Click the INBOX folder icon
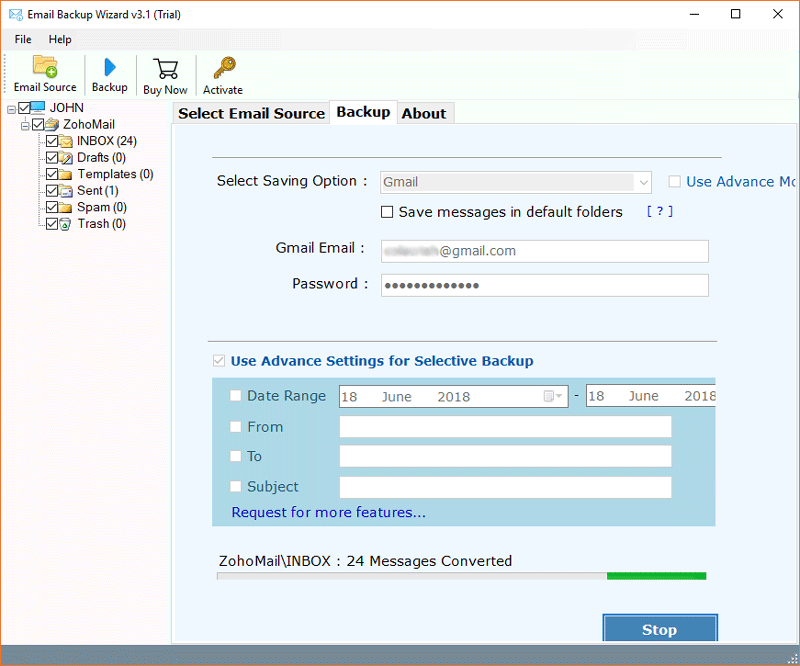 tap(65, 141)
